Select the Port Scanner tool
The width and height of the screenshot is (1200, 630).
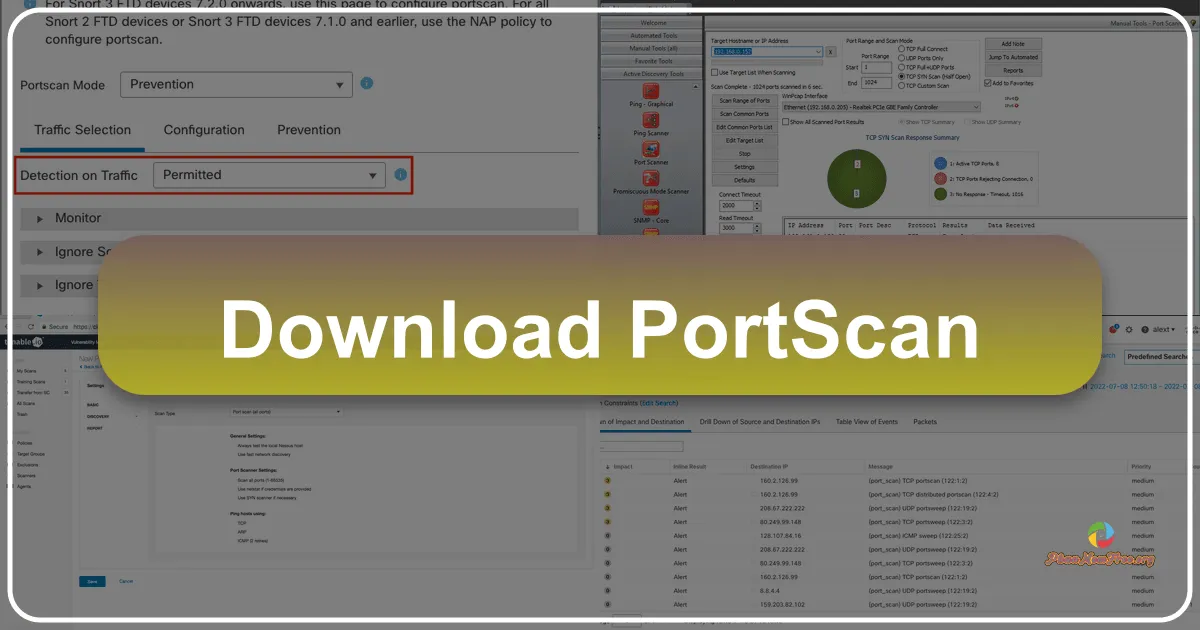click(x=649, y=151)
